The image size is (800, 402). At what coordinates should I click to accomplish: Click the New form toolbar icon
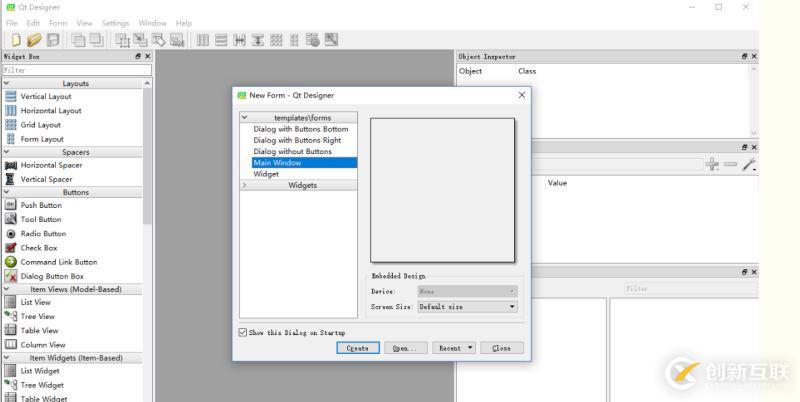(x=16, y=40)
